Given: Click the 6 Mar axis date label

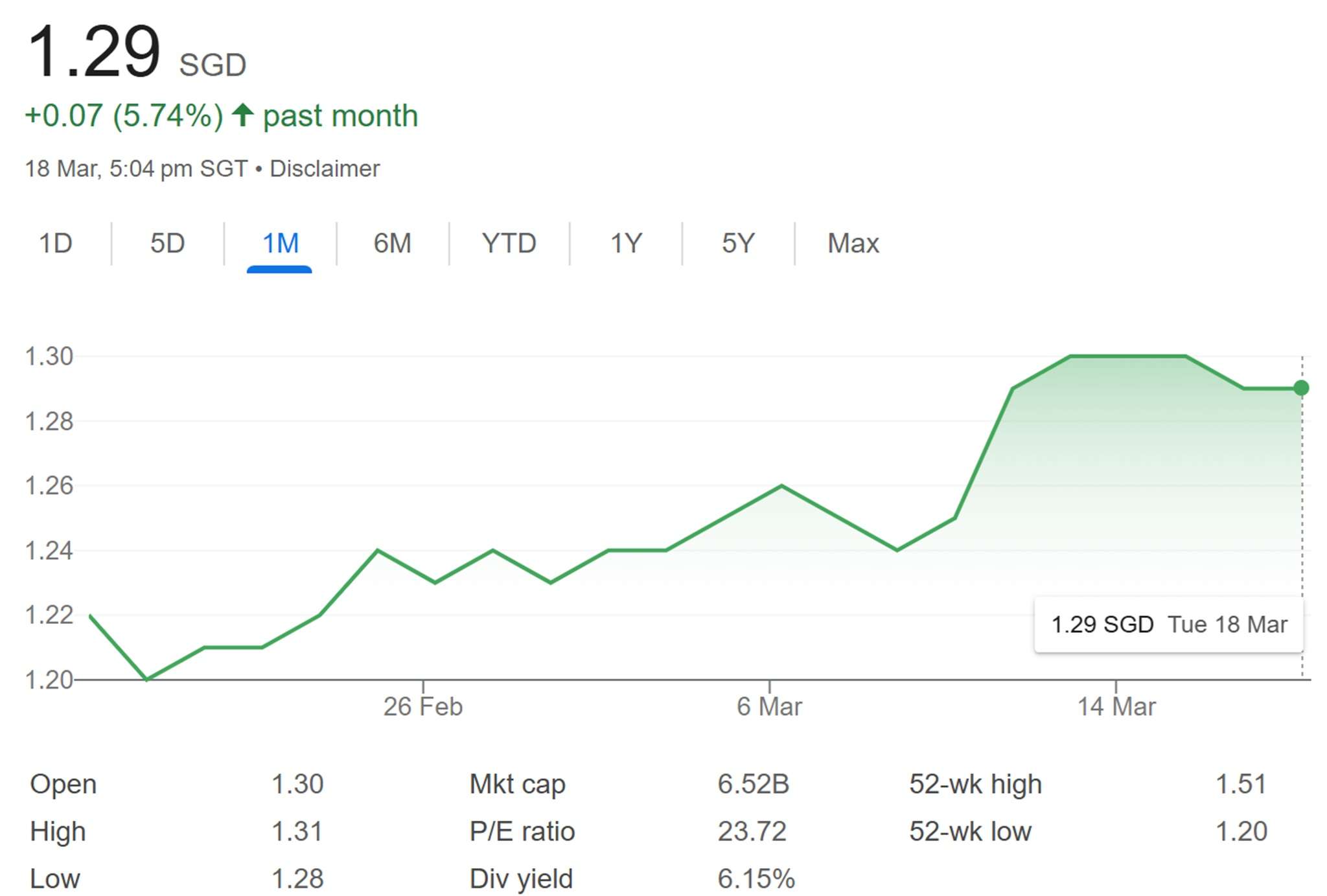Looking at the screenshot, I should coord(769,706).
